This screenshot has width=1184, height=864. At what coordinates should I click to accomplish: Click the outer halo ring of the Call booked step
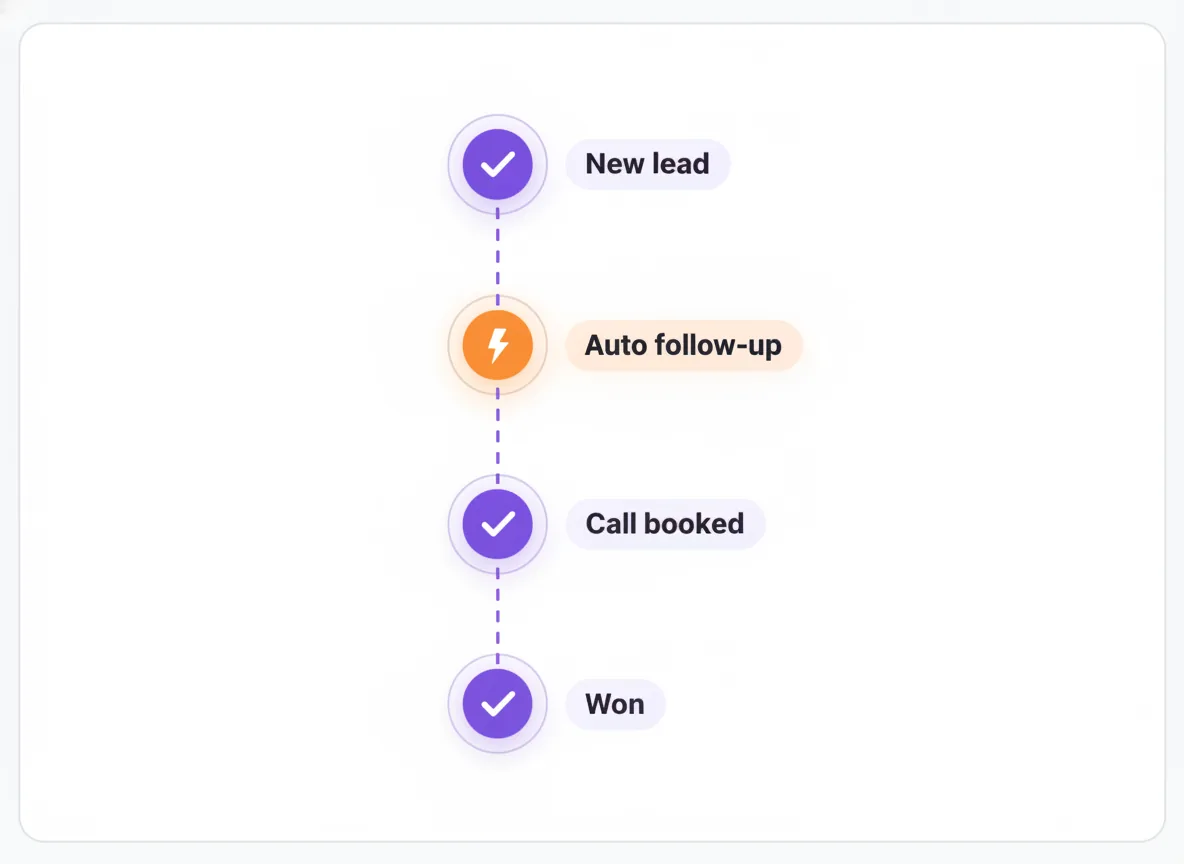pos(455,524)
